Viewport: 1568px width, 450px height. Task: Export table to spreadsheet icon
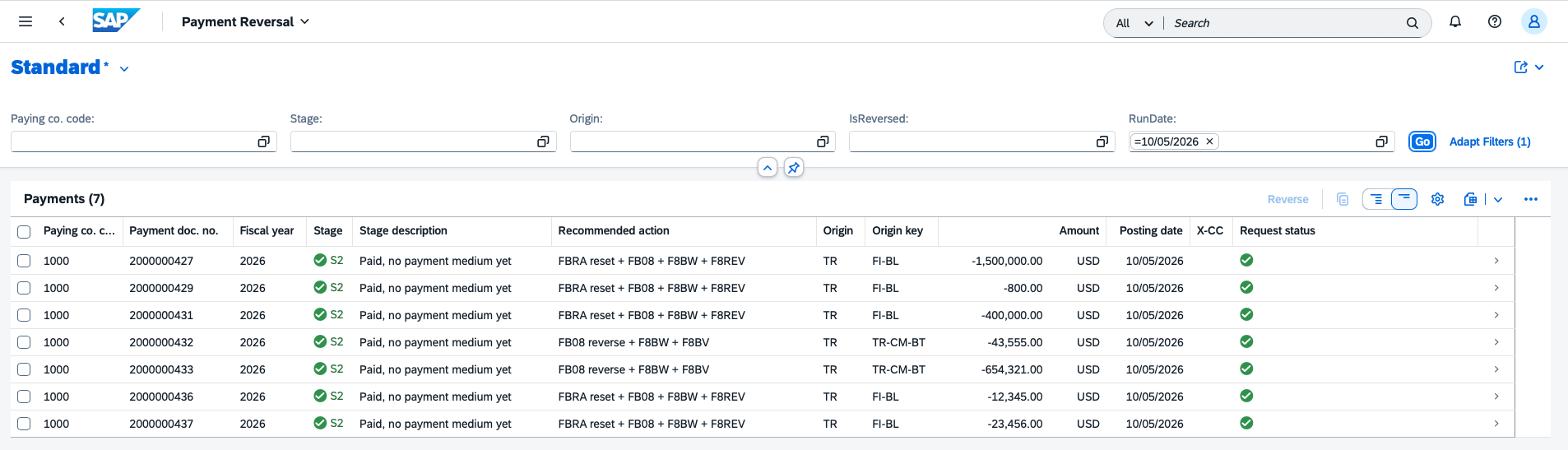tap(1471, 199)
